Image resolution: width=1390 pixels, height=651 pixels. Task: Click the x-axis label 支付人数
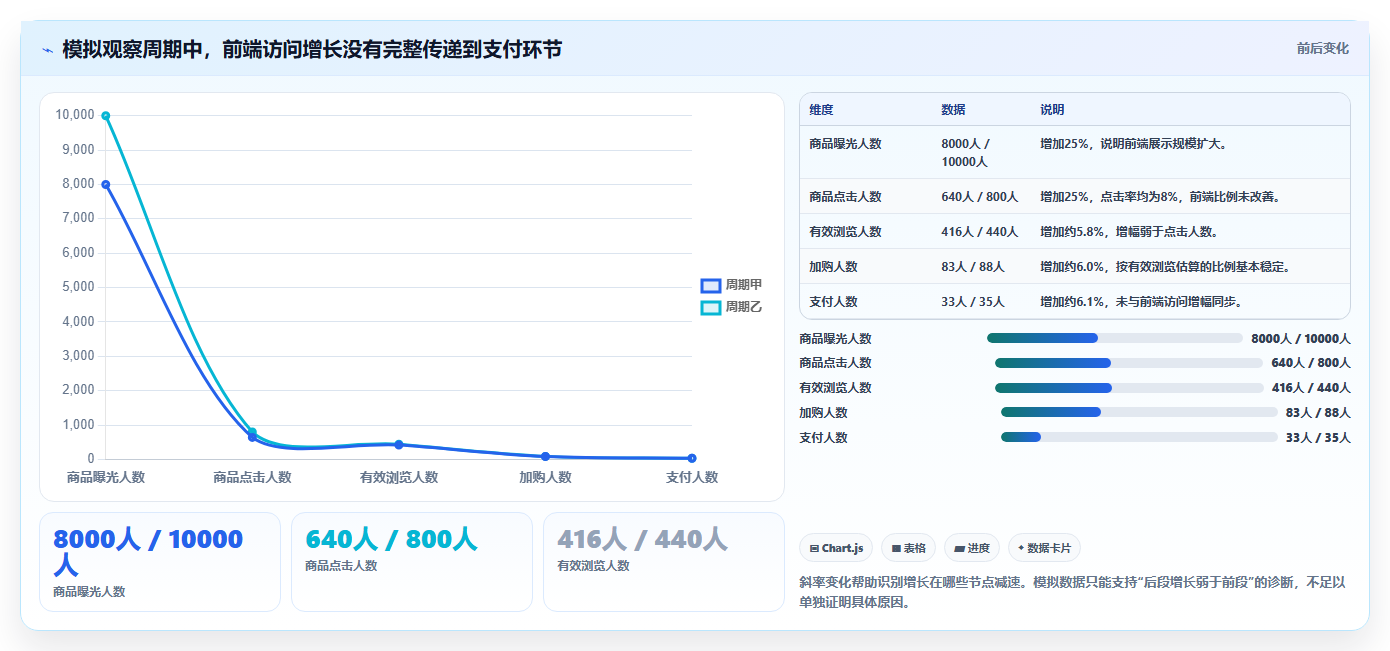tap(692, 478)
